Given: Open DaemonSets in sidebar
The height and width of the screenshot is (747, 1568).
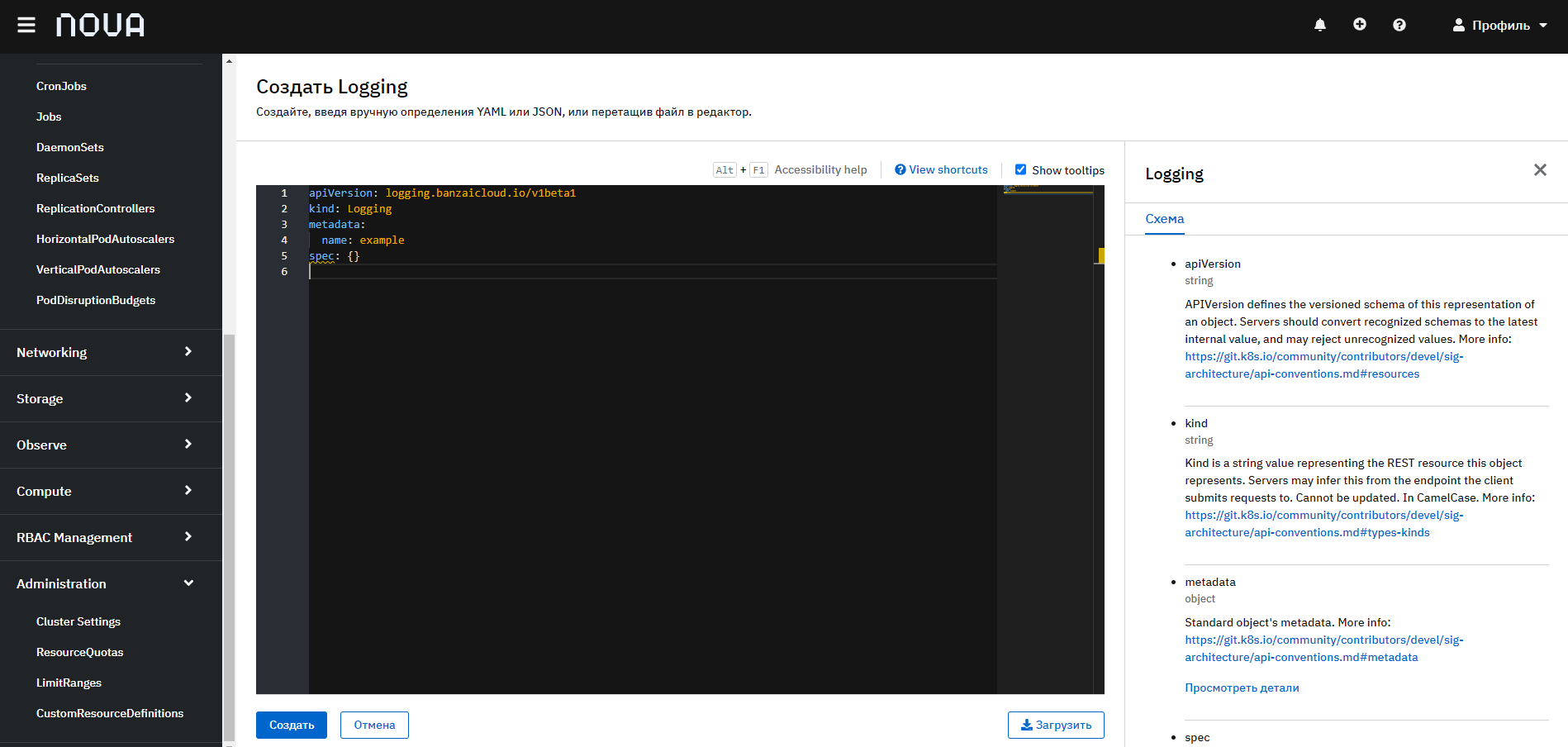Looking at the screenshot, I should pos(70,147).
